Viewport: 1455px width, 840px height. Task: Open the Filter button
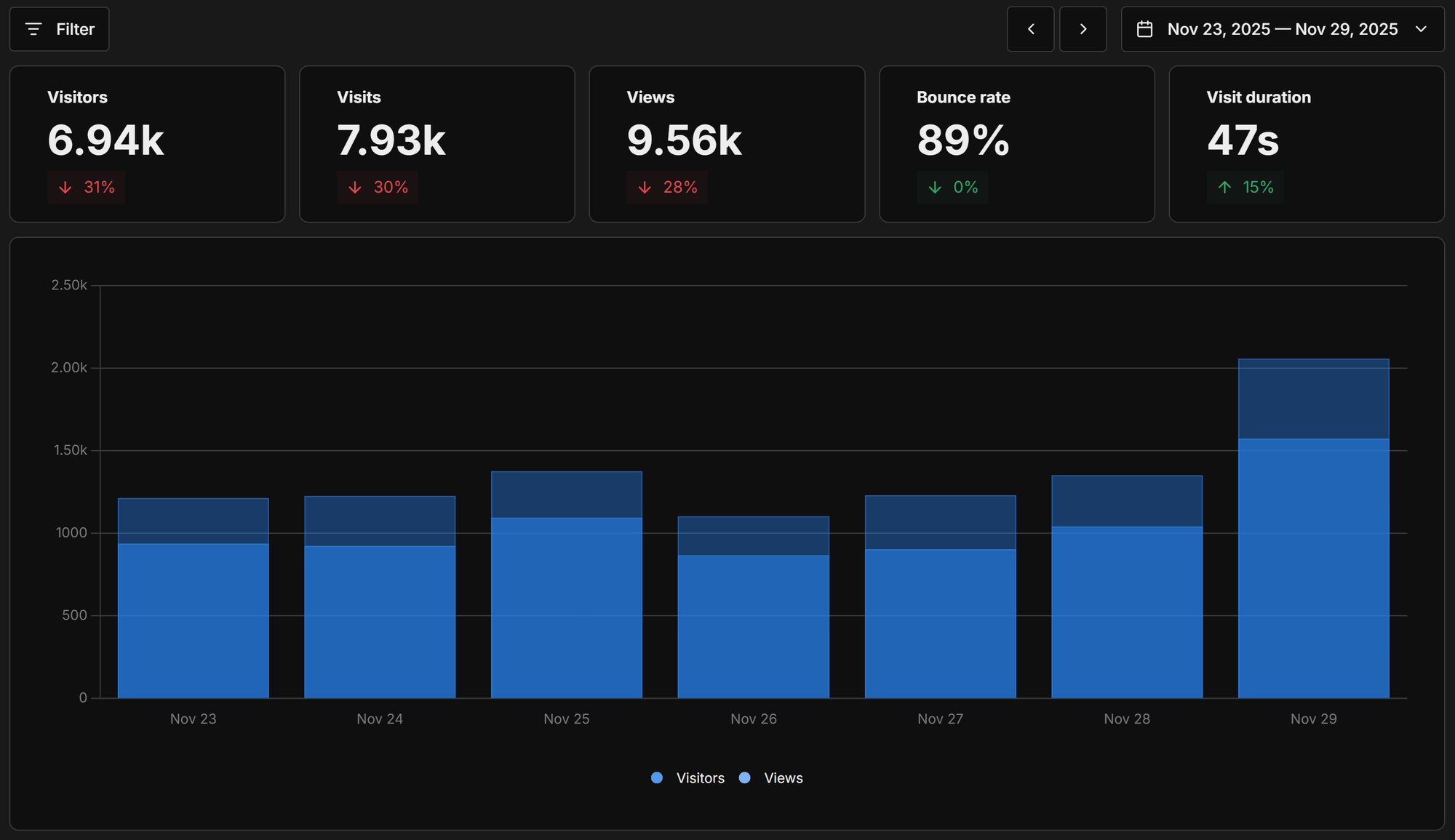tap(60, 29)
